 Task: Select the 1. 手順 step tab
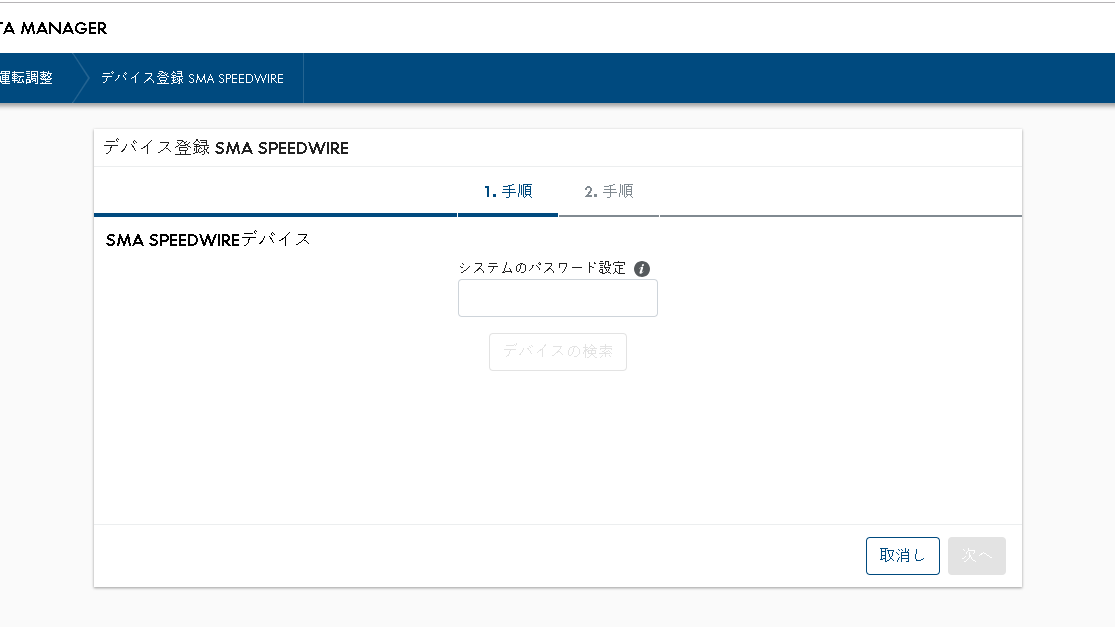[508, 191]
